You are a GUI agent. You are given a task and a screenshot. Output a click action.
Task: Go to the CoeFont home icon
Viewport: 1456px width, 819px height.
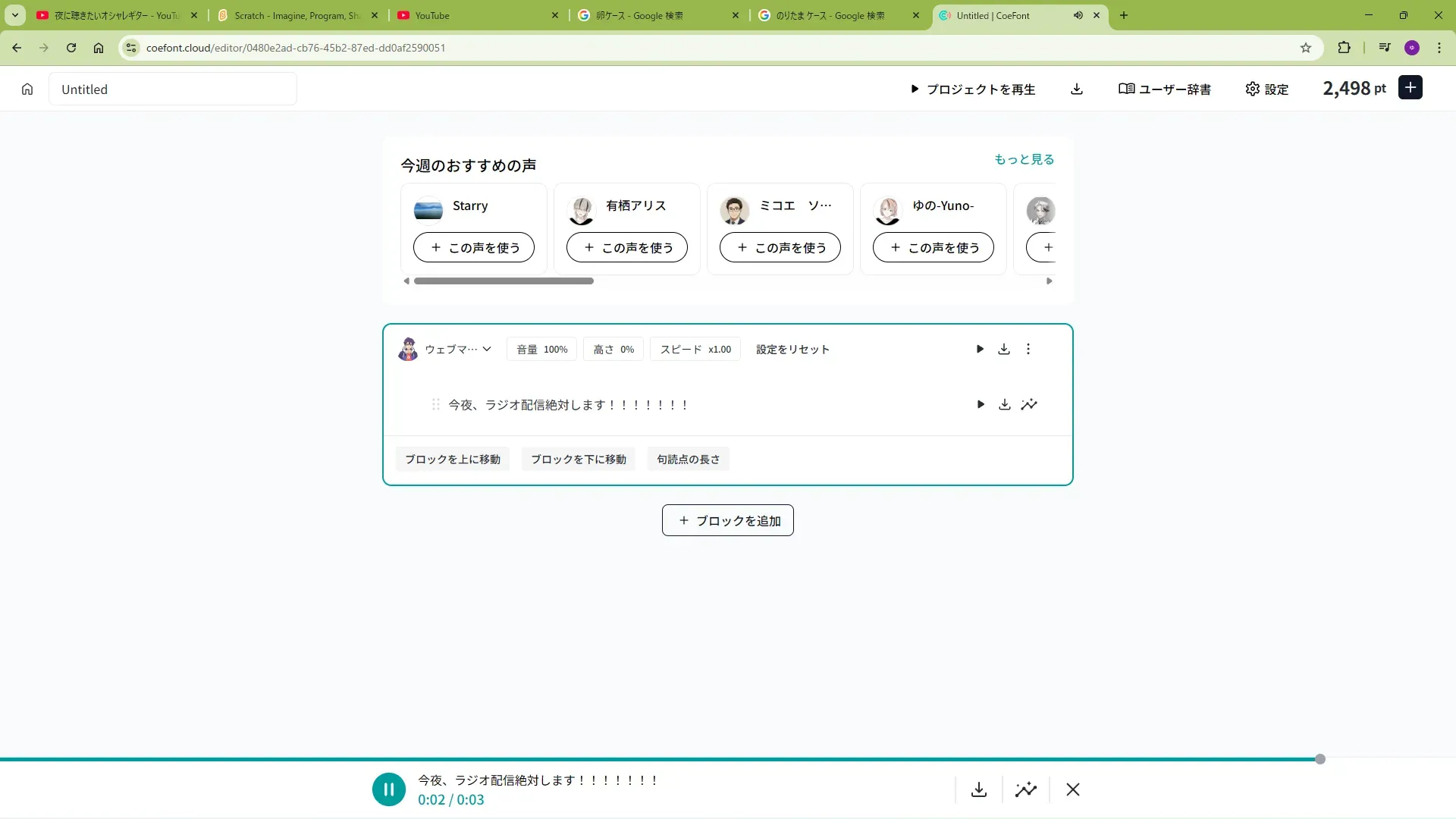point(27,89)
